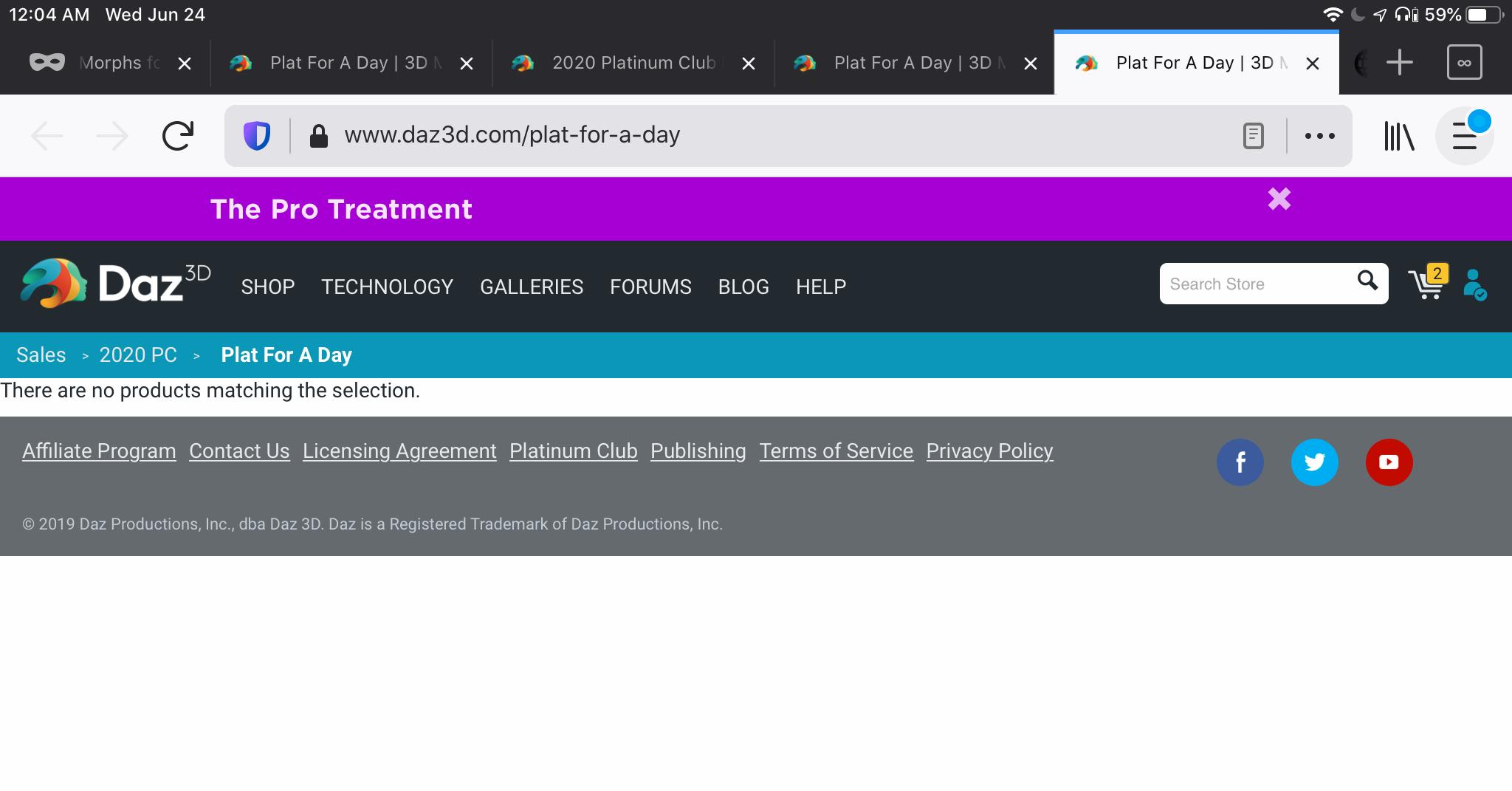
Task: Open the user account icon
Action: tap(1474, 284)
